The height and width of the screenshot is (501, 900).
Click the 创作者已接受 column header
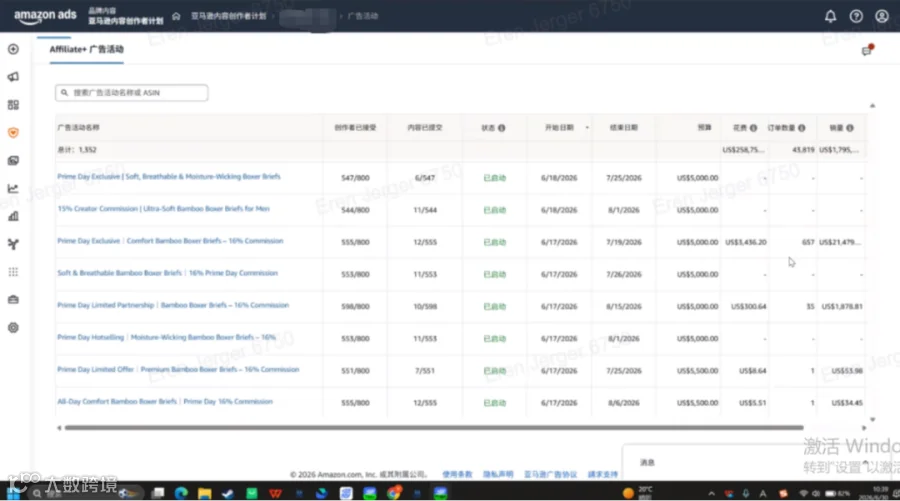pyautogui.click(x=355, y=127)
